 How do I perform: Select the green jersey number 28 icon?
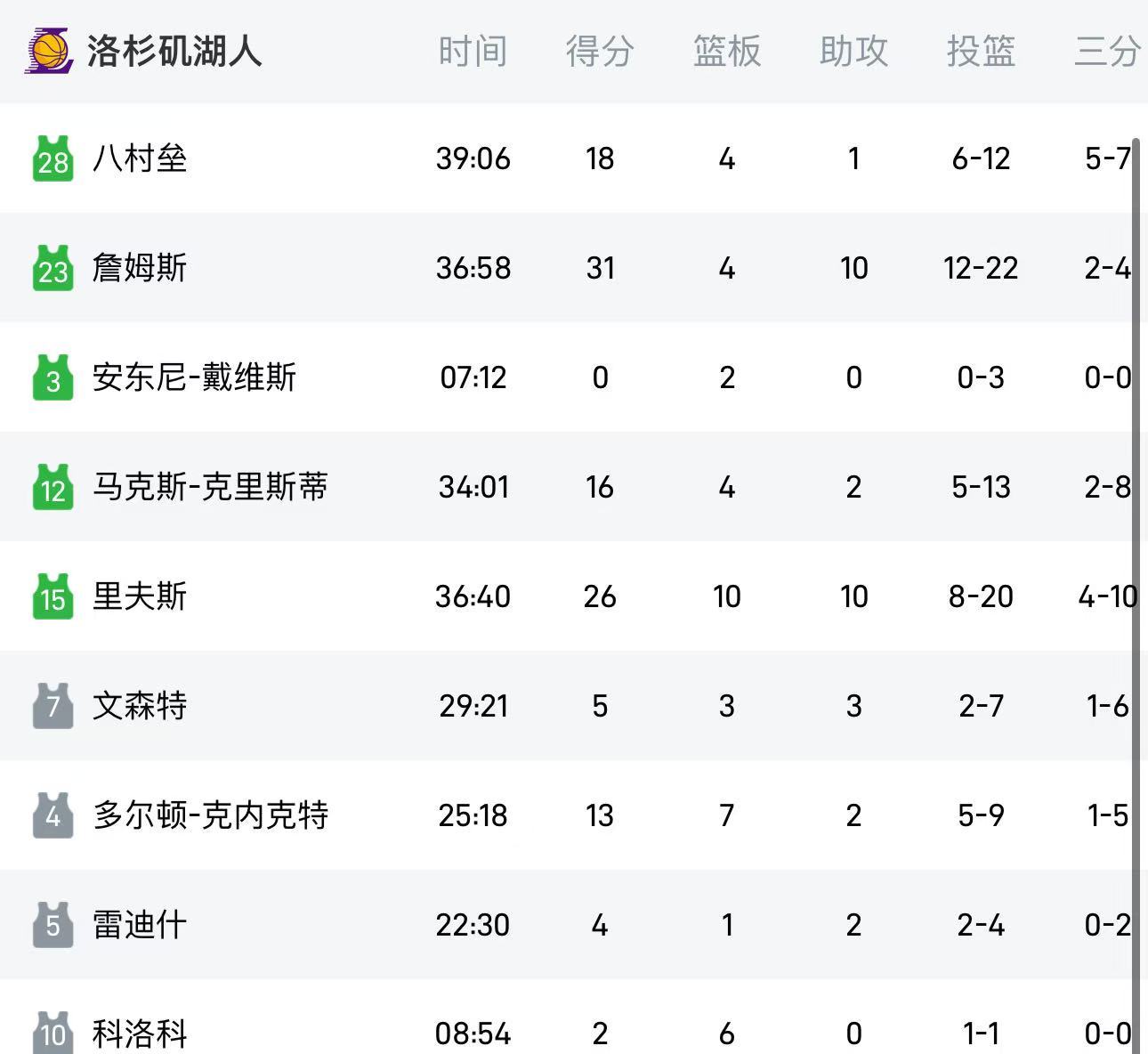53,158
